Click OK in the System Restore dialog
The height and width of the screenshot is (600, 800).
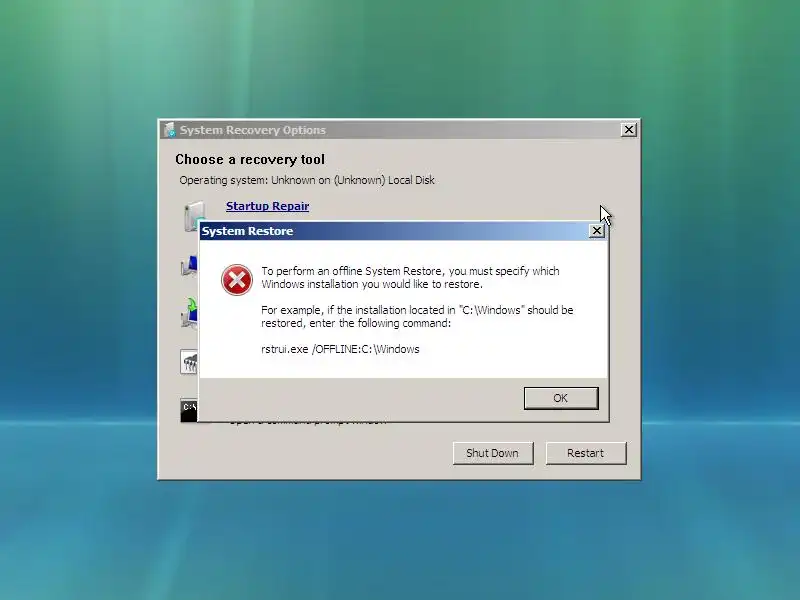point(561,398)
